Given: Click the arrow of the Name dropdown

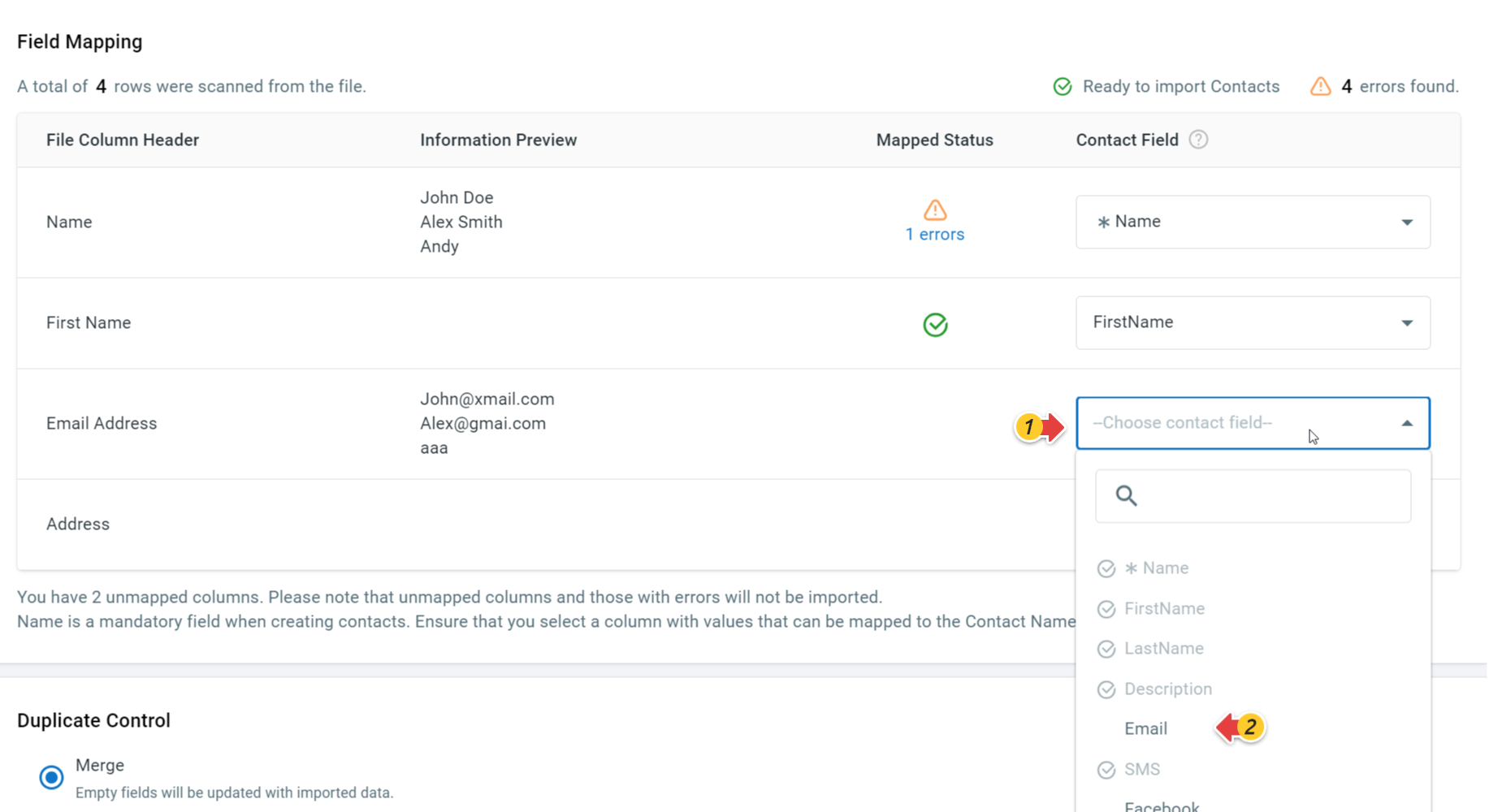Looking at the screenshot, I should [1407, 222].
